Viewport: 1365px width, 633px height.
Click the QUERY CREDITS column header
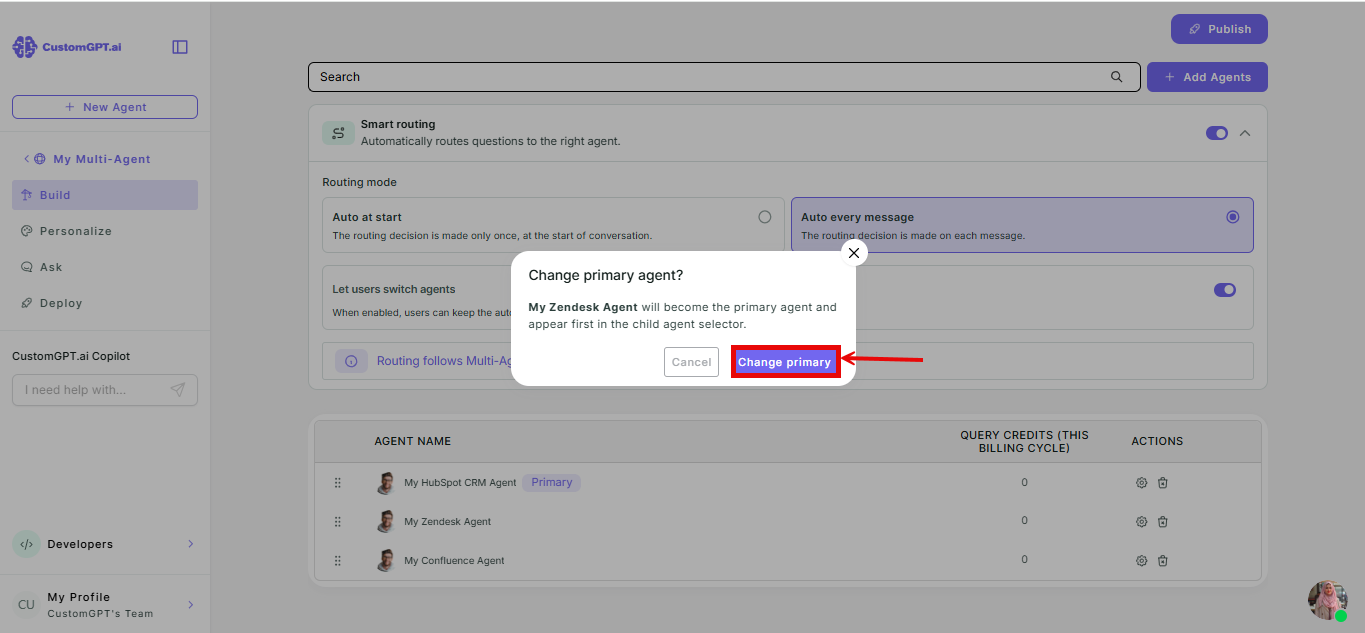pos(1025,442)
